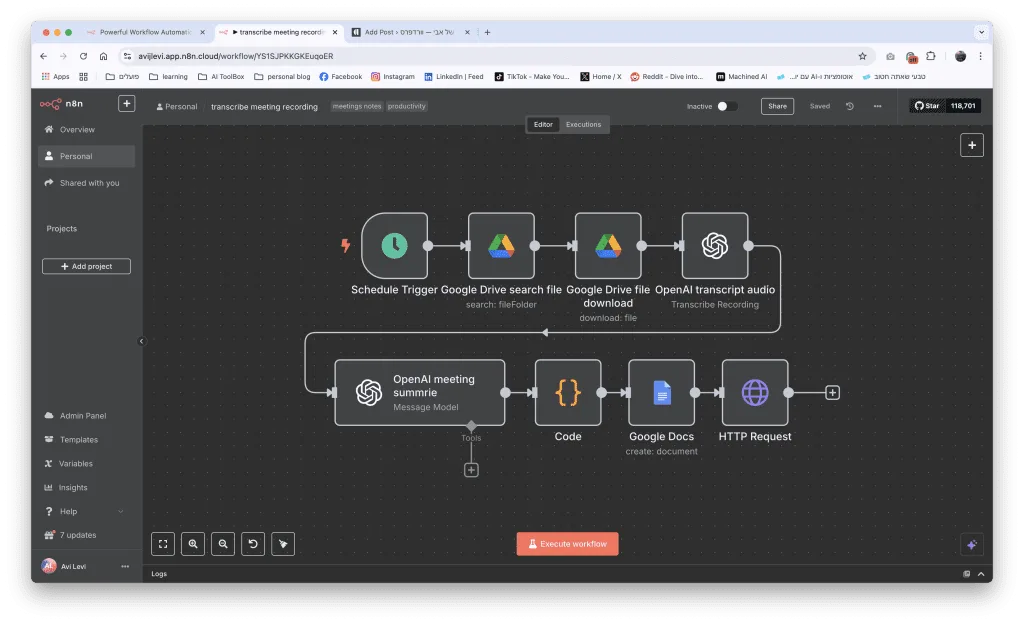Bookmark this page with star icon
Screen dimensions: 1024x624
point(862,56)
